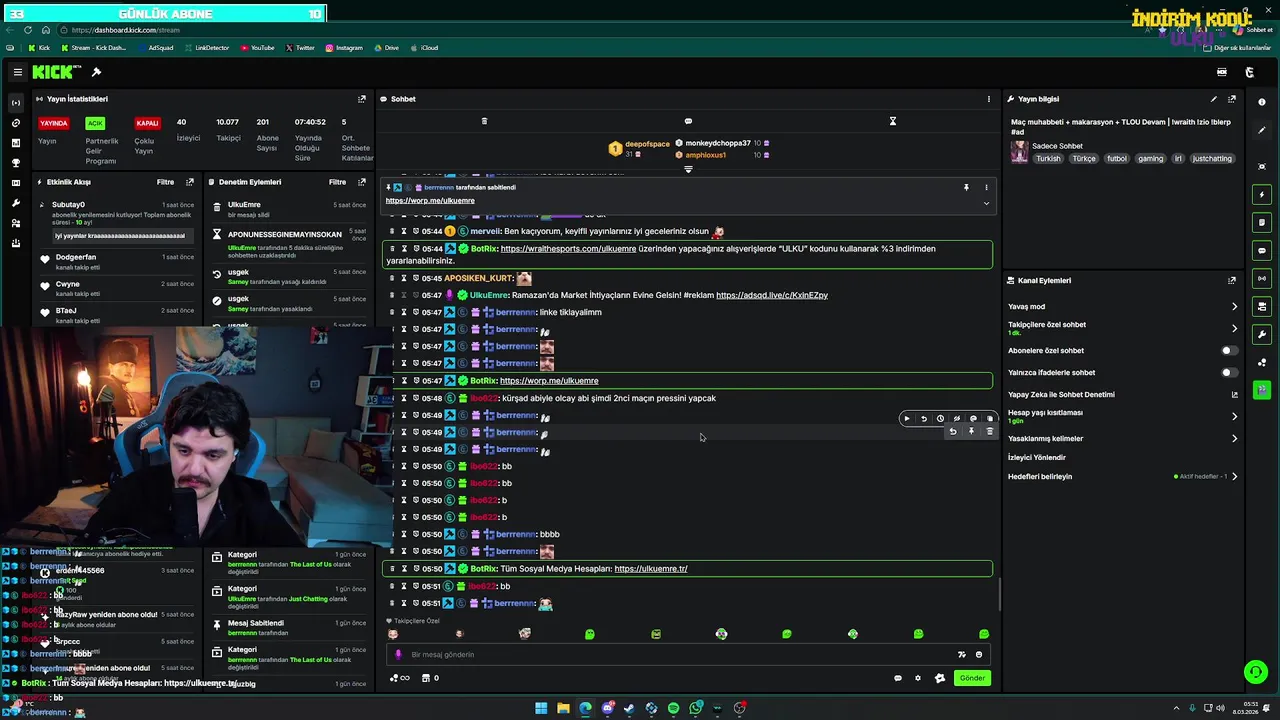The image size is (1280, 720).
Task: Click the browser address bar
Action: point(600,30)
